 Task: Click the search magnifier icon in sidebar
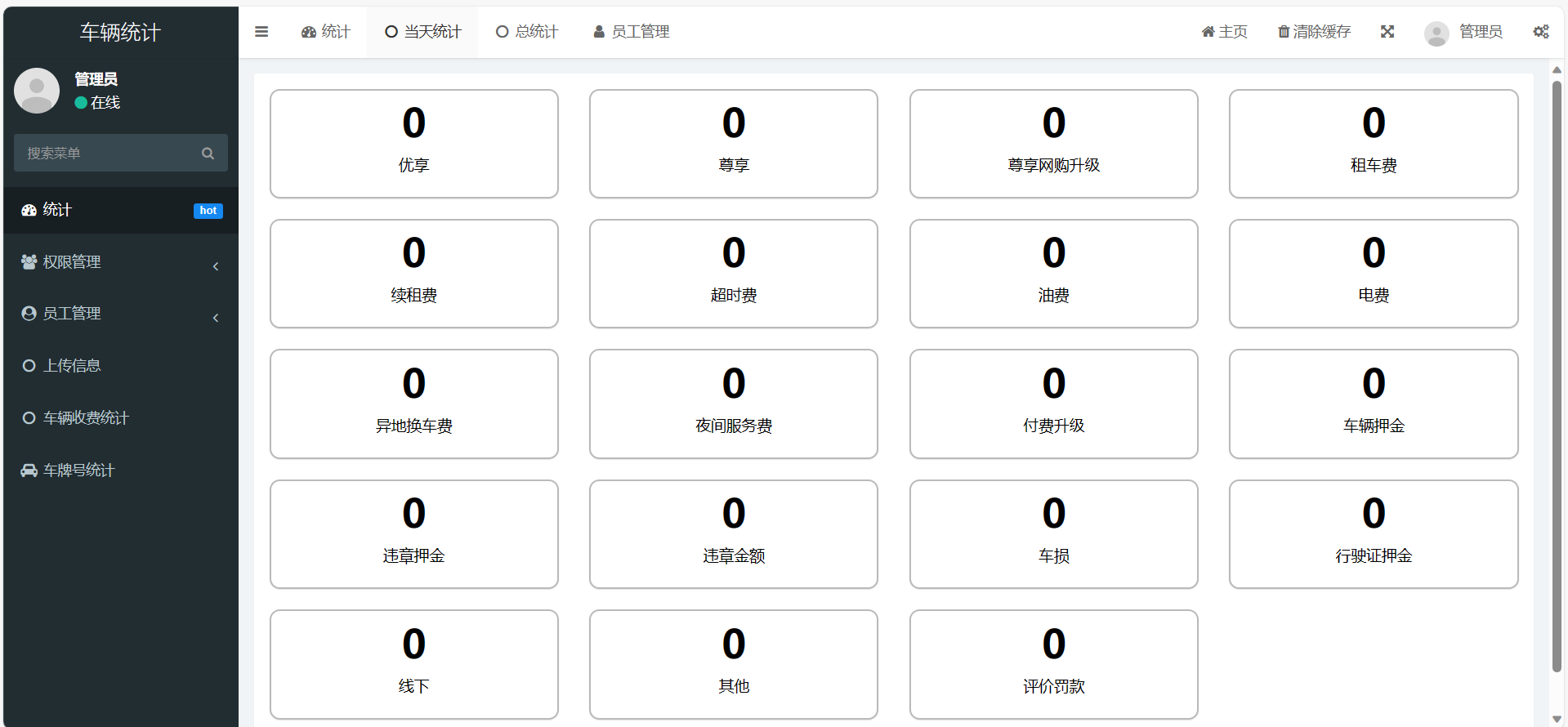tap(208, 154)
